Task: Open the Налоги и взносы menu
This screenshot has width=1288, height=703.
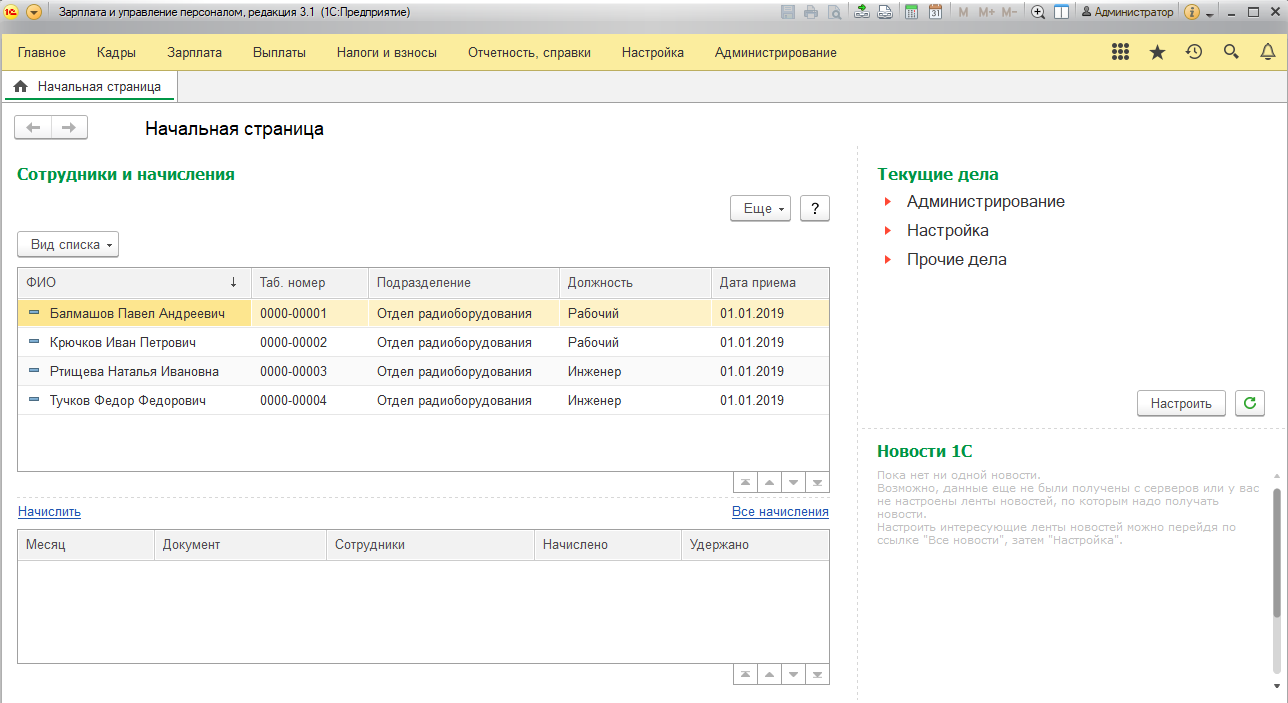Action: 386,53
